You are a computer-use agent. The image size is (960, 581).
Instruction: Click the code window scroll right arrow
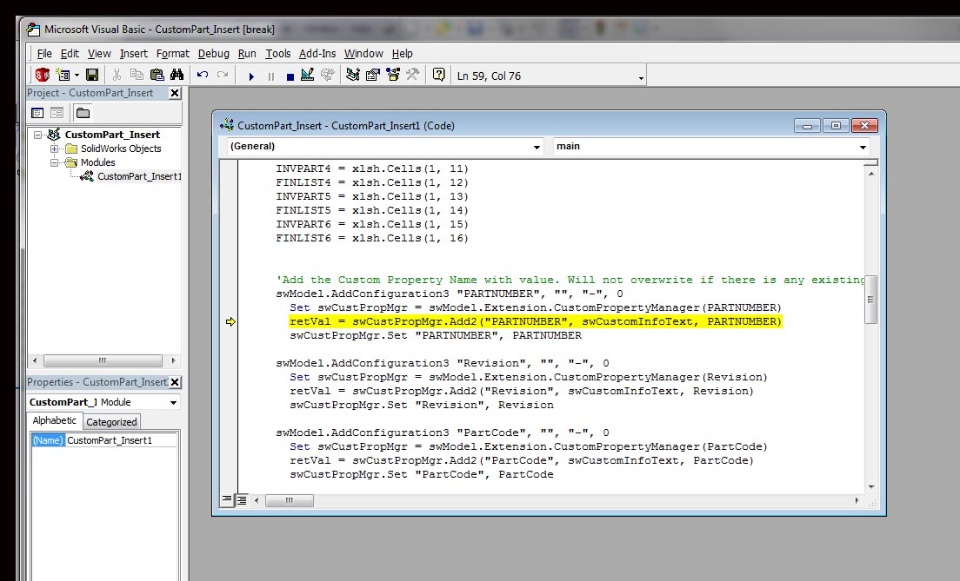click(x=857, y=501)
